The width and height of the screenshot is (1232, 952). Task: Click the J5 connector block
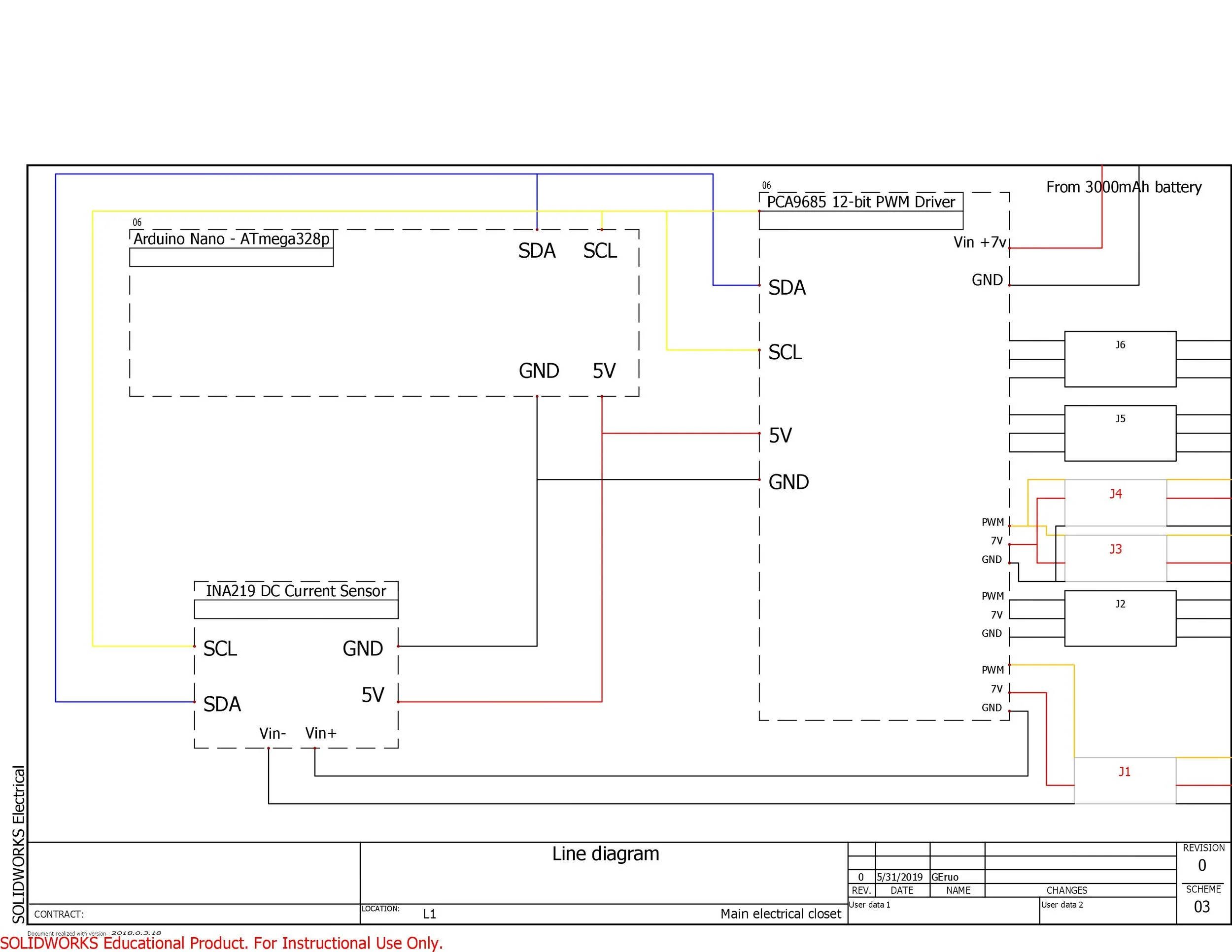pos(1120,433)
